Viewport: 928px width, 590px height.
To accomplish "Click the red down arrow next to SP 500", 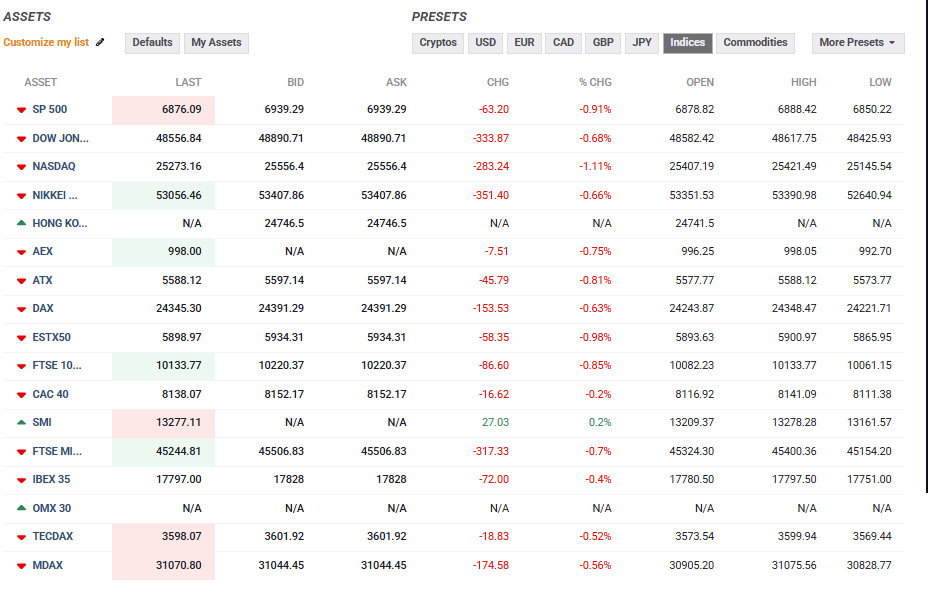I will (x=21, y=109).
